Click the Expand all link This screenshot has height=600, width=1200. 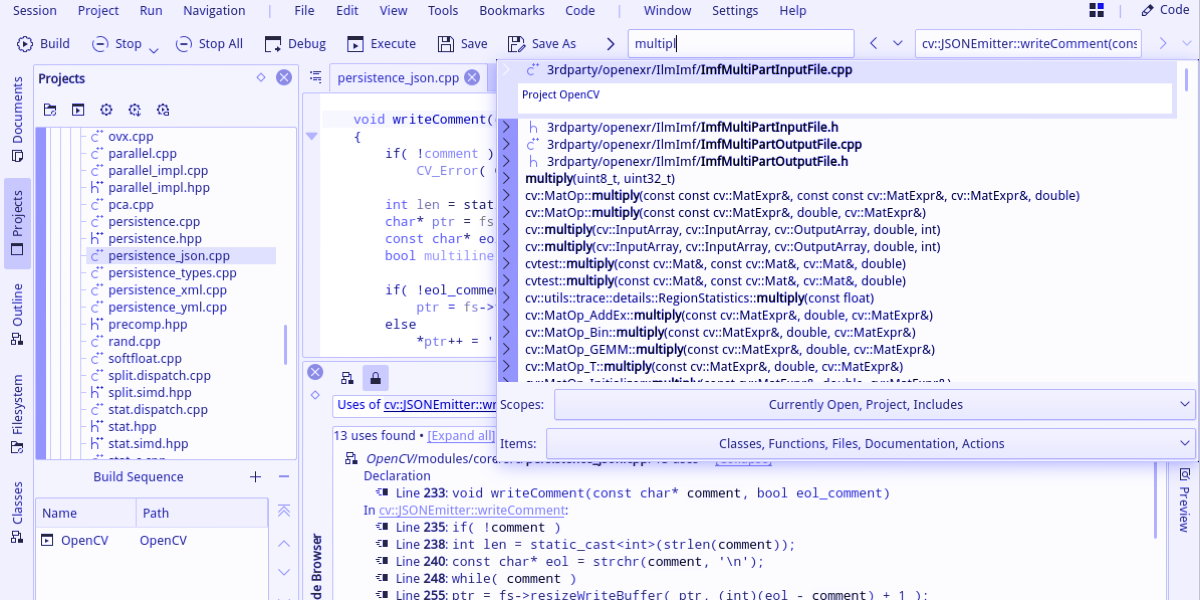460,436
